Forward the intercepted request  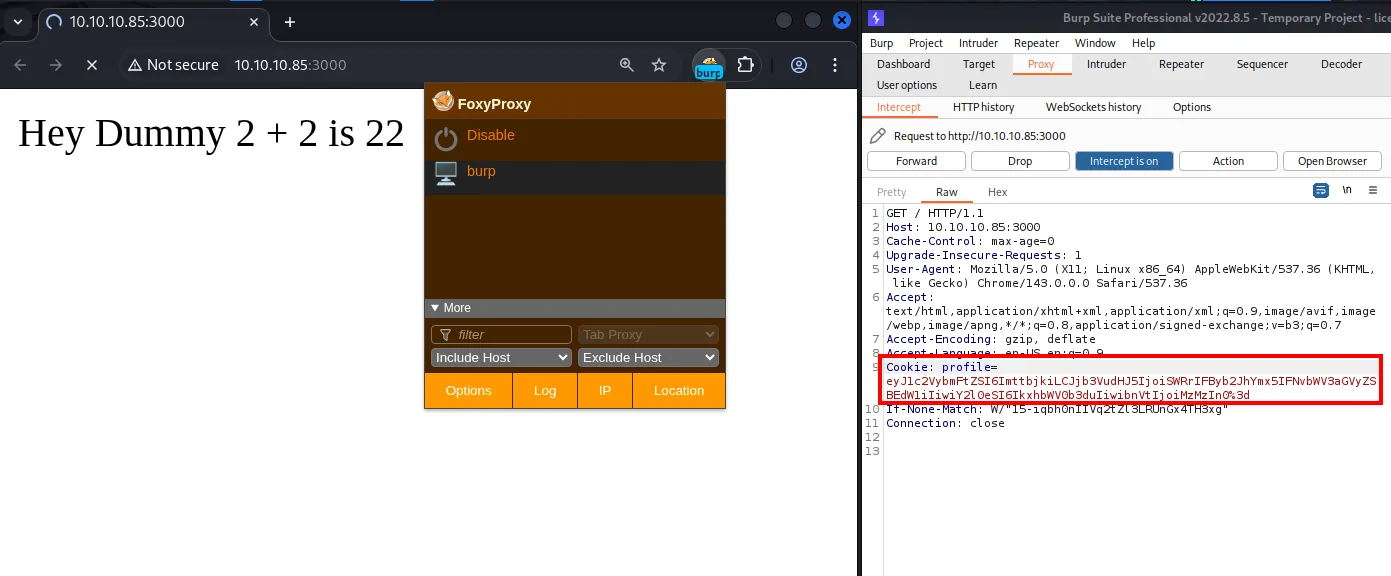pos(916,161)
